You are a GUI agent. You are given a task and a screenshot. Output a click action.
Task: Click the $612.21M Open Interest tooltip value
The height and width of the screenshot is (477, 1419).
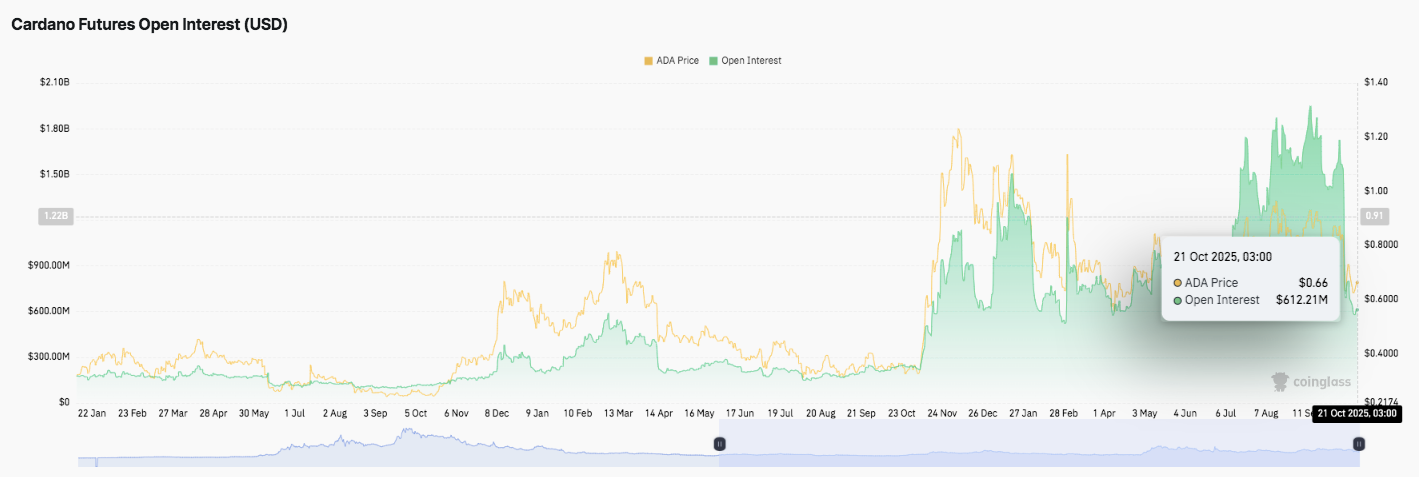[1301, 300]
